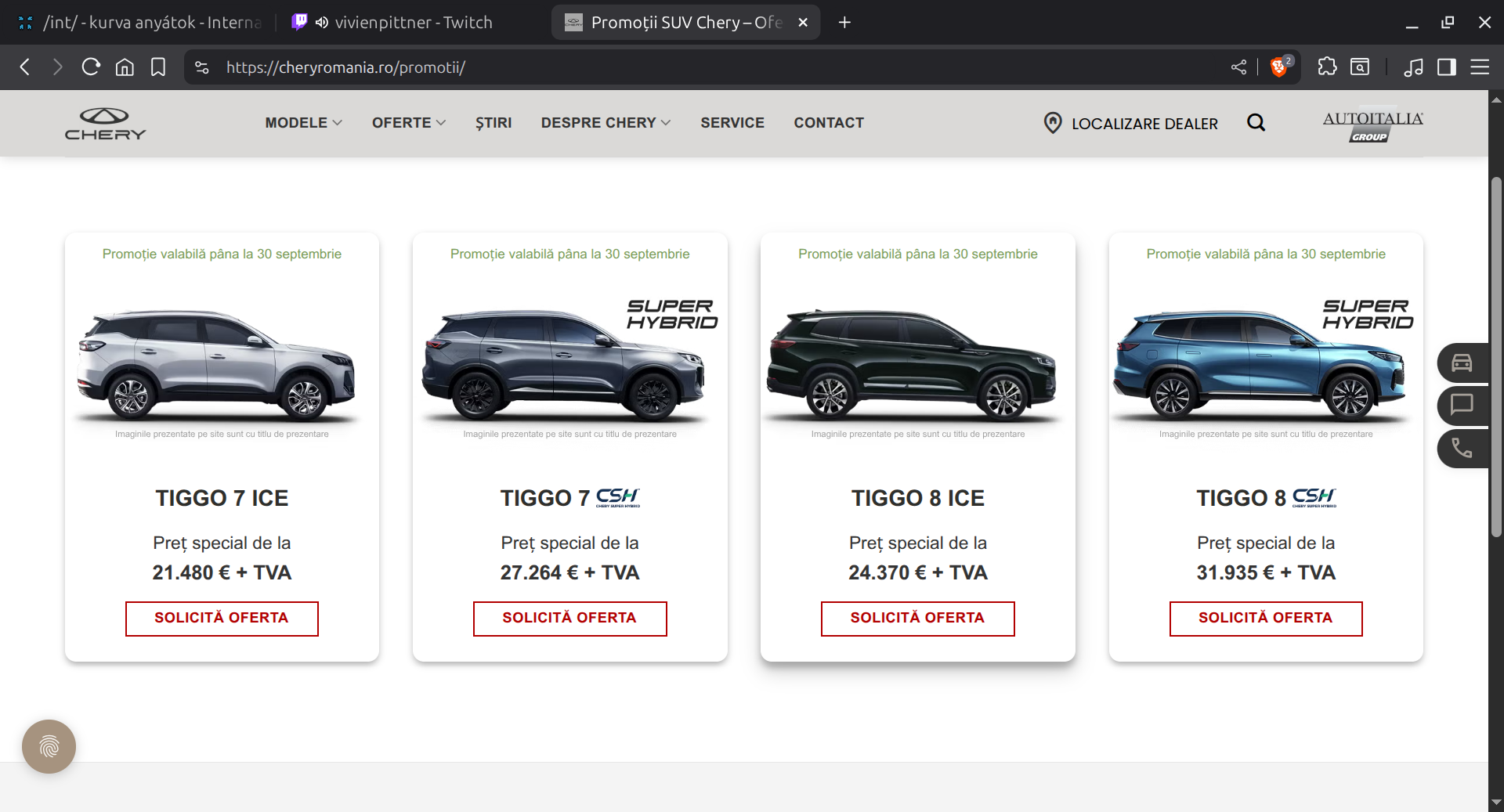The height and width of the screenshot is (812, 1504).
Task: Click the TIGGO 7 ICE title
Action: [x=222, y=498]
